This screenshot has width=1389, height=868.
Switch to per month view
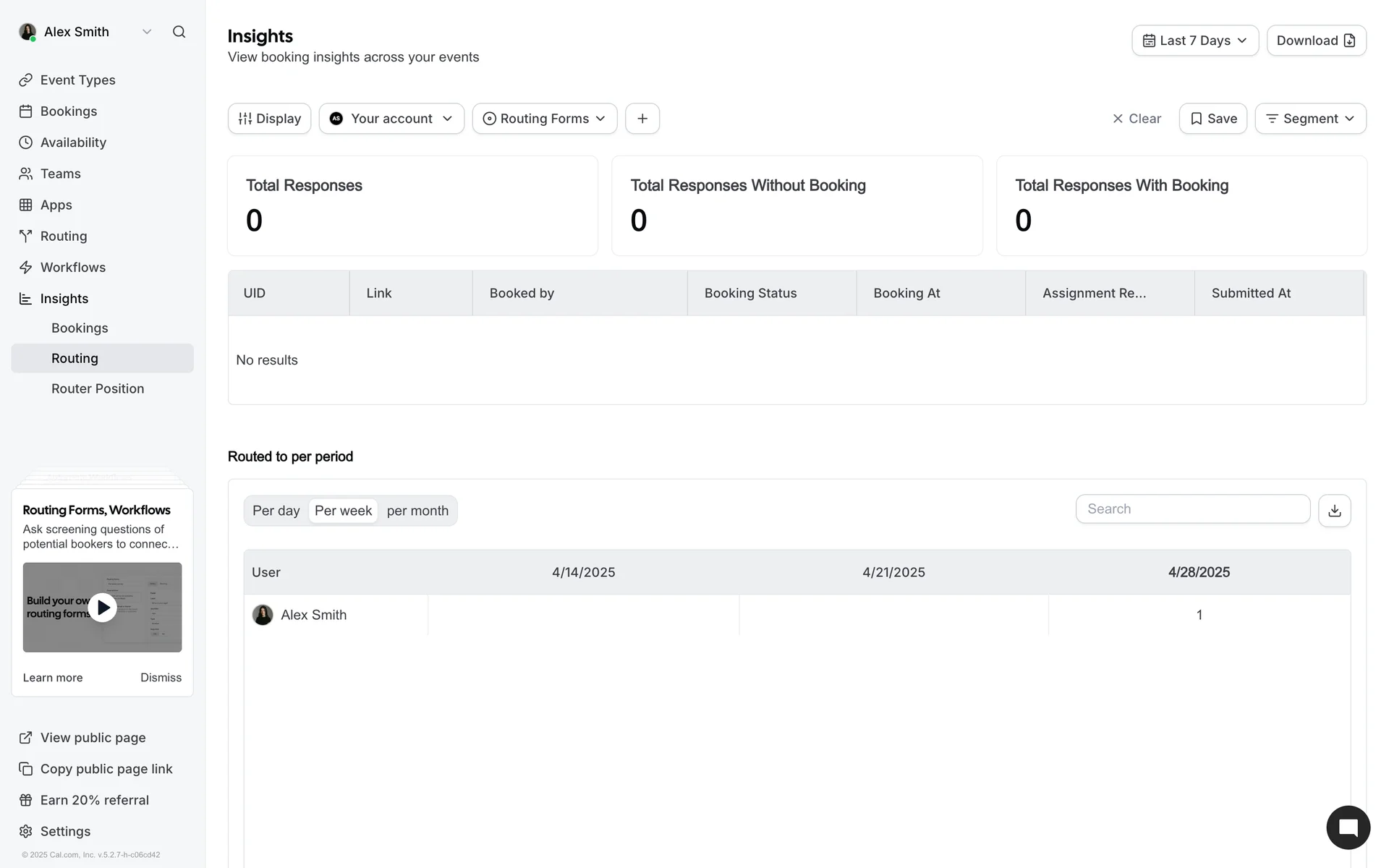pyautogui.click(x=417, y=511)
